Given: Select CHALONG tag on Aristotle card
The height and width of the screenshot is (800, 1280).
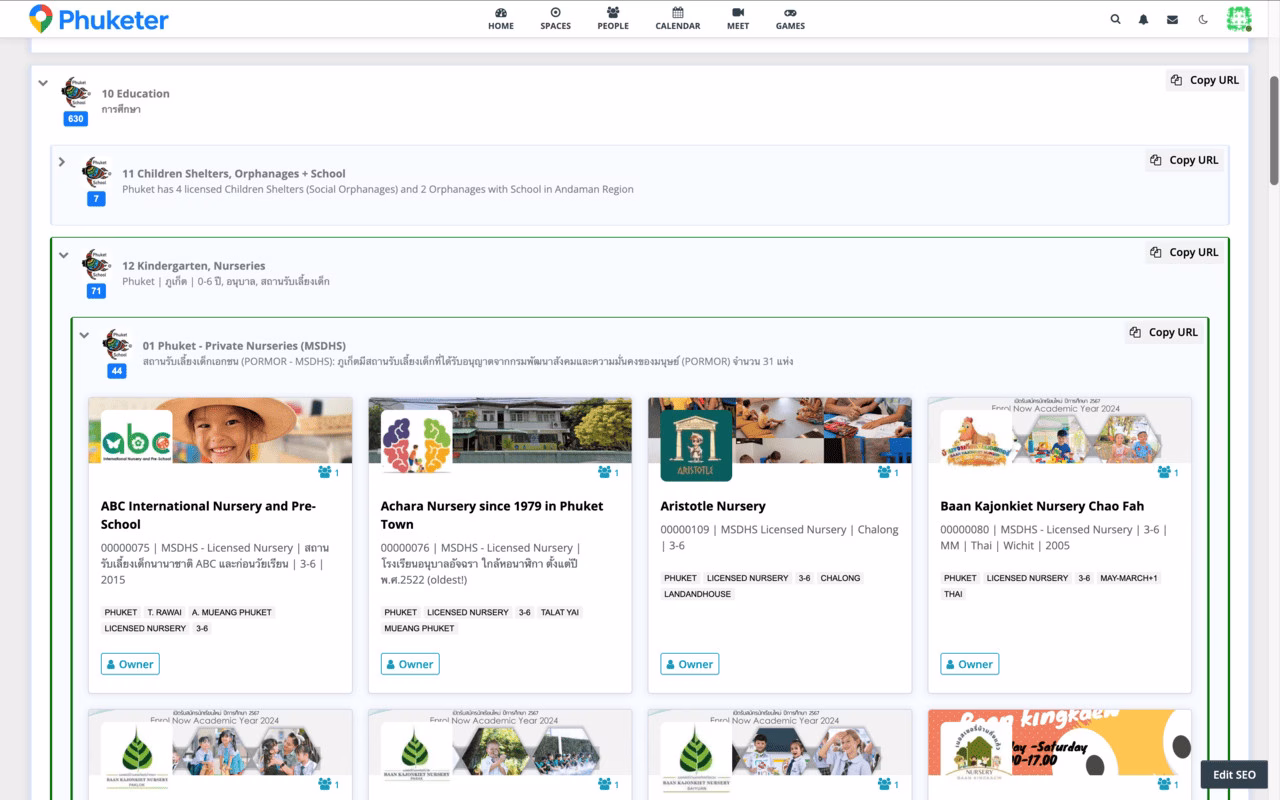Looking at the screenshot, I should tap(840, 578).
